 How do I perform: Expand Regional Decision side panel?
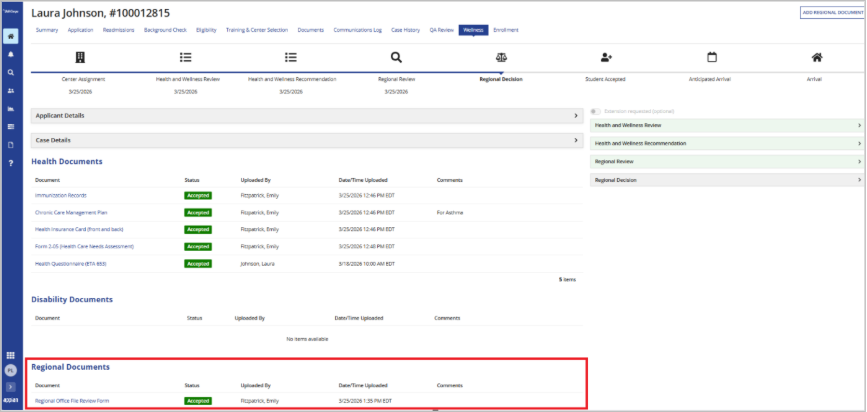pyautogui.click(x=727, y=180)
